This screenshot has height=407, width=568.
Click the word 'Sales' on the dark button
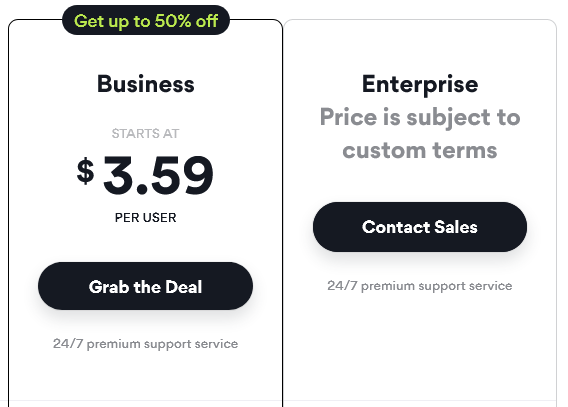point(456,227)
